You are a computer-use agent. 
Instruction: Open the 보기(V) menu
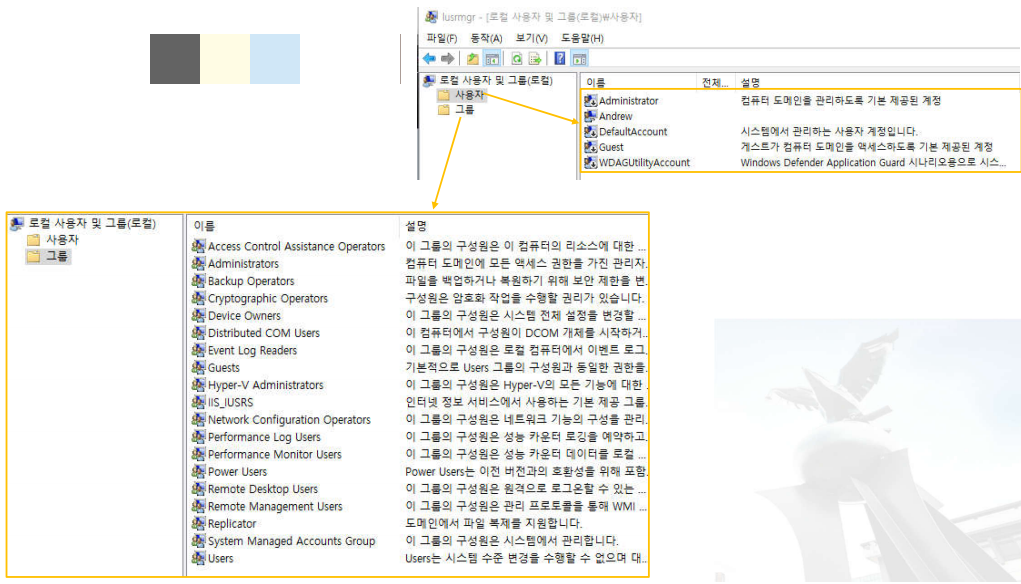531,38
